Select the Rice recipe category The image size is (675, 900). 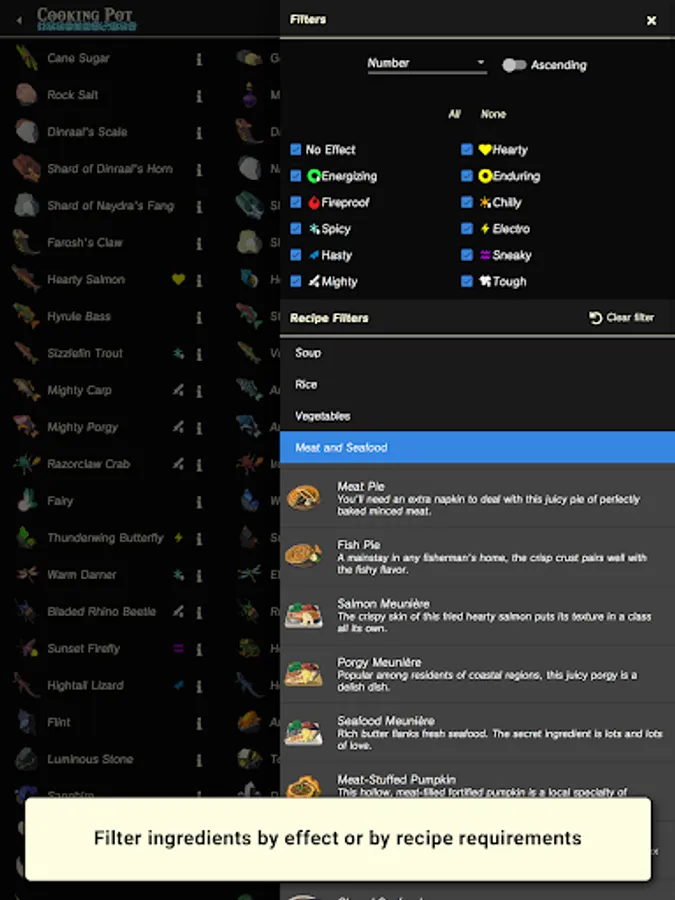(478, 385)
